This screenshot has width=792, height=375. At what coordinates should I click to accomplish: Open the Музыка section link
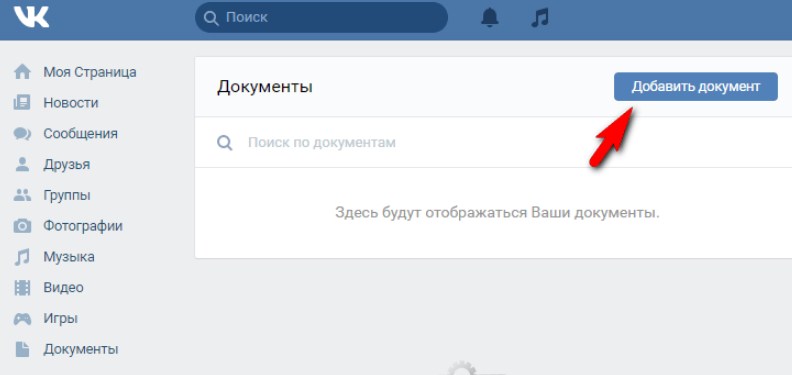69,257
